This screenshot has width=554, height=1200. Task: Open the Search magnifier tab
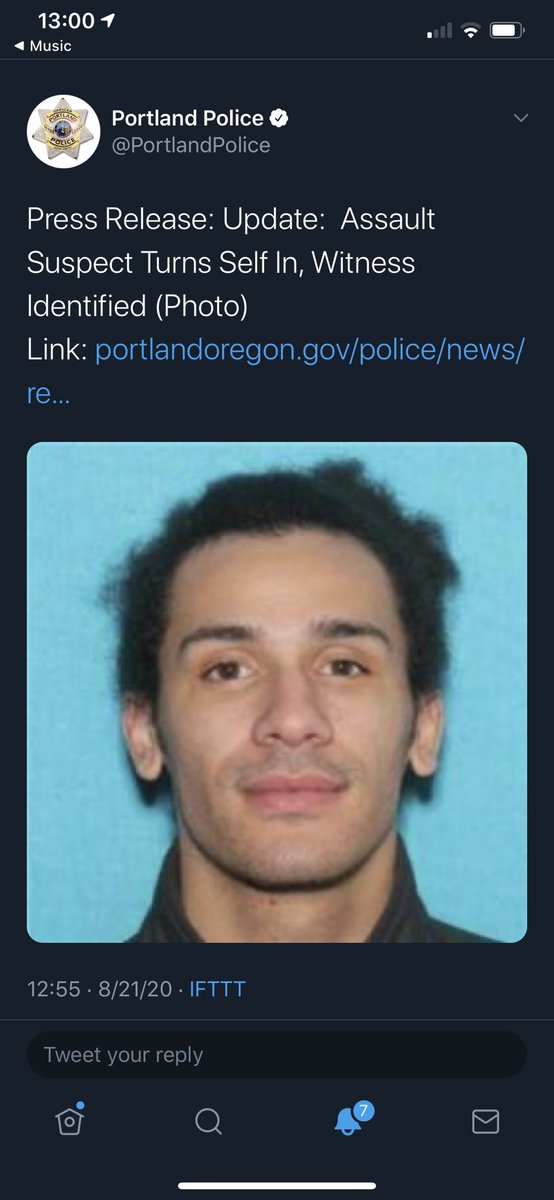coord(208,1122)
